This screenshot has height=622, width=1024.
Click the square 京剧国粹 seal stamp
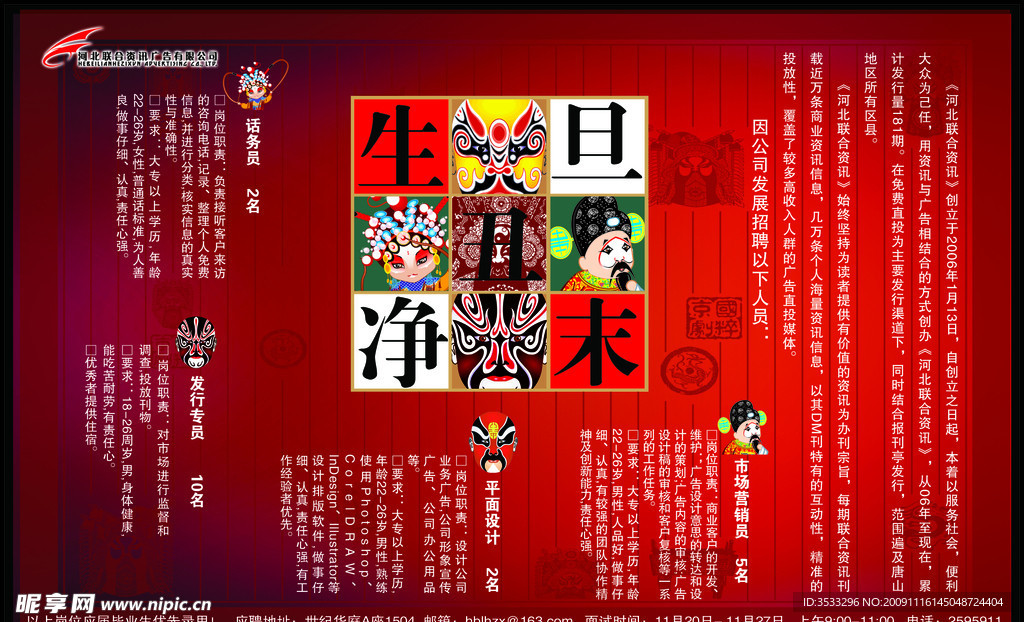tap(714, 318)
